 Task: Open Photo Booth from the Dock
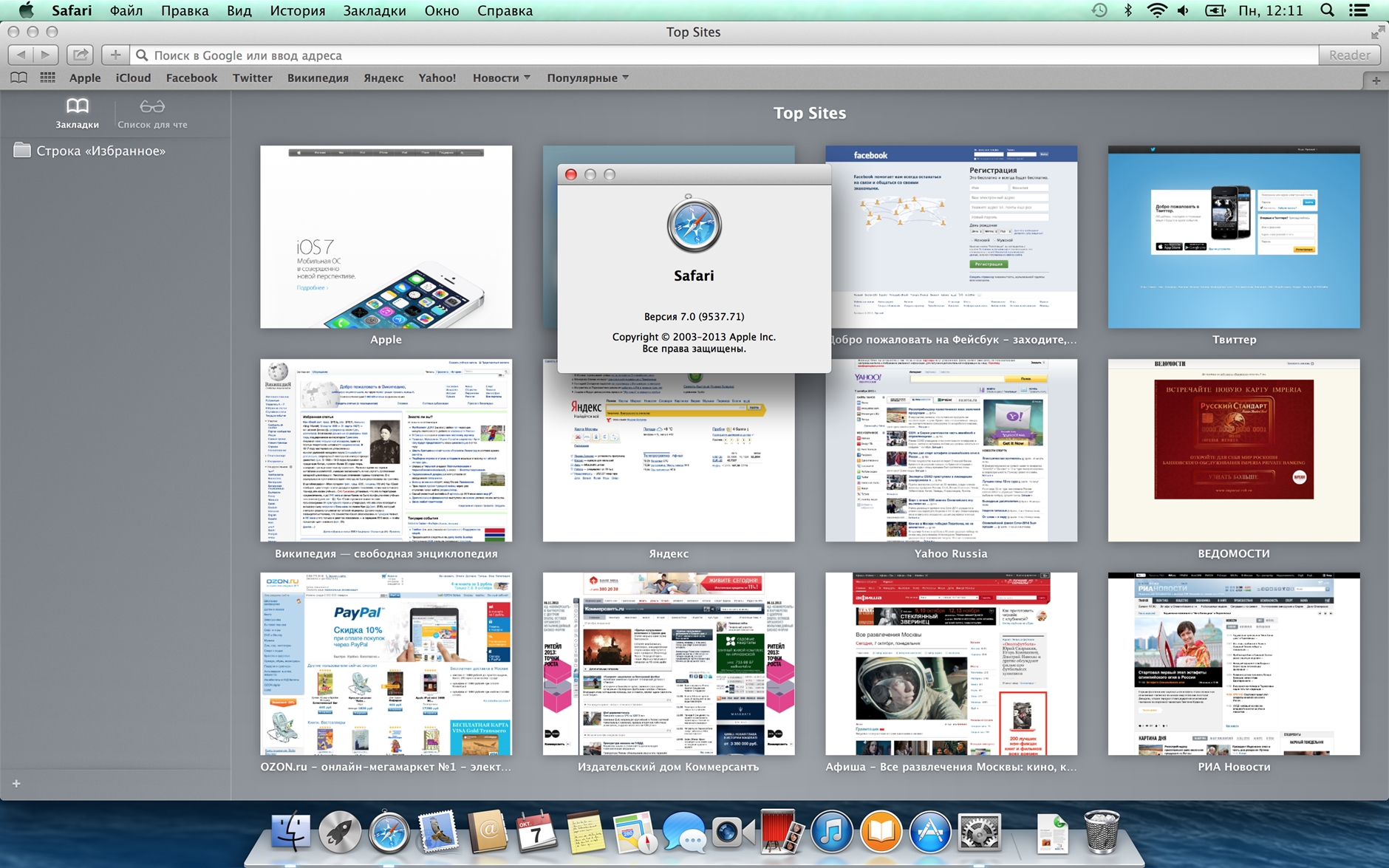(782, 833)
